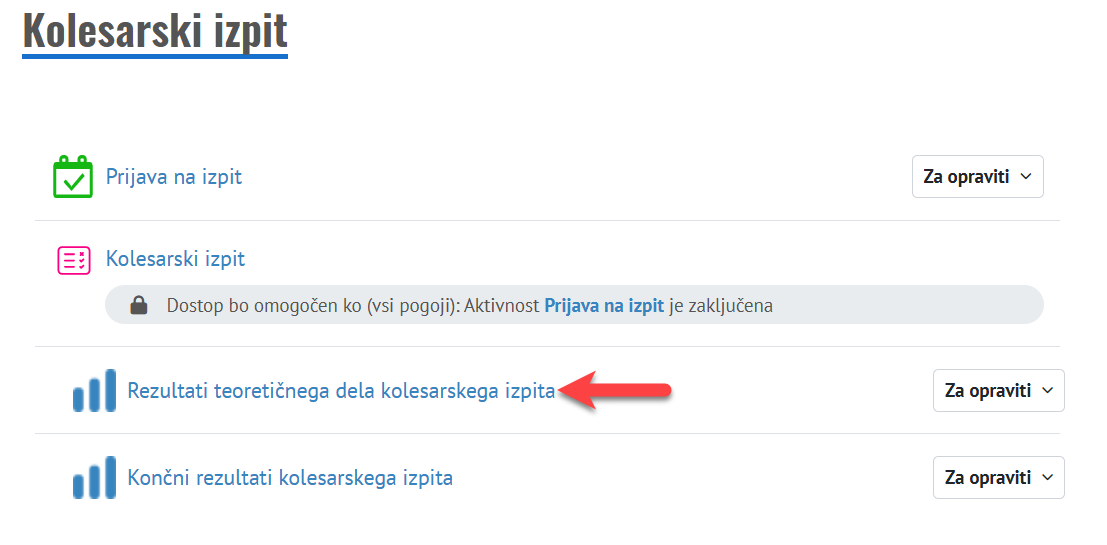
Task: Click the green calendar icon for Prijava na izpit
Action: tap(73, 177)
